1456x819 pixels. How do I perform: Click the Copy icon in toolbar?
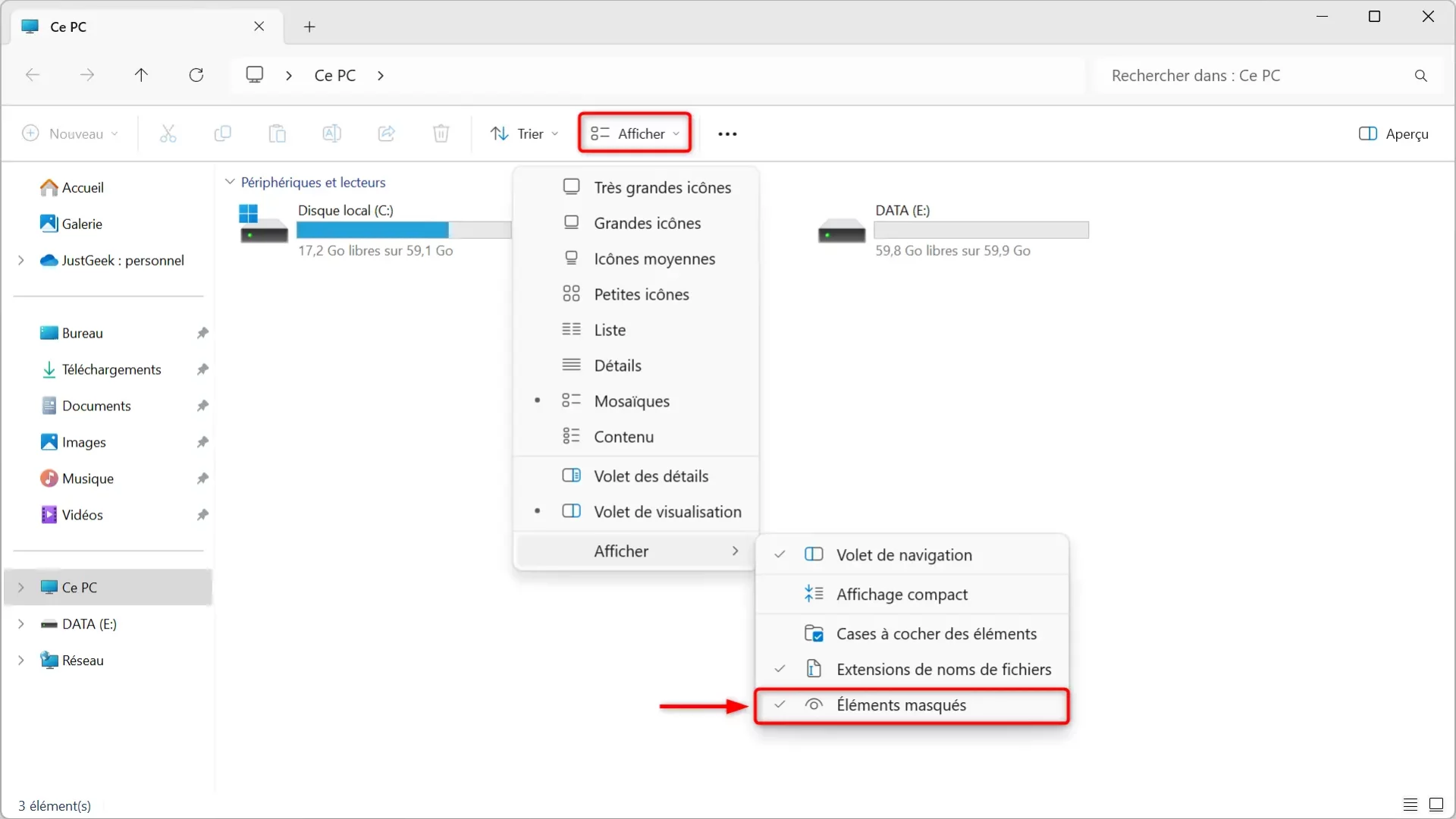222,134
